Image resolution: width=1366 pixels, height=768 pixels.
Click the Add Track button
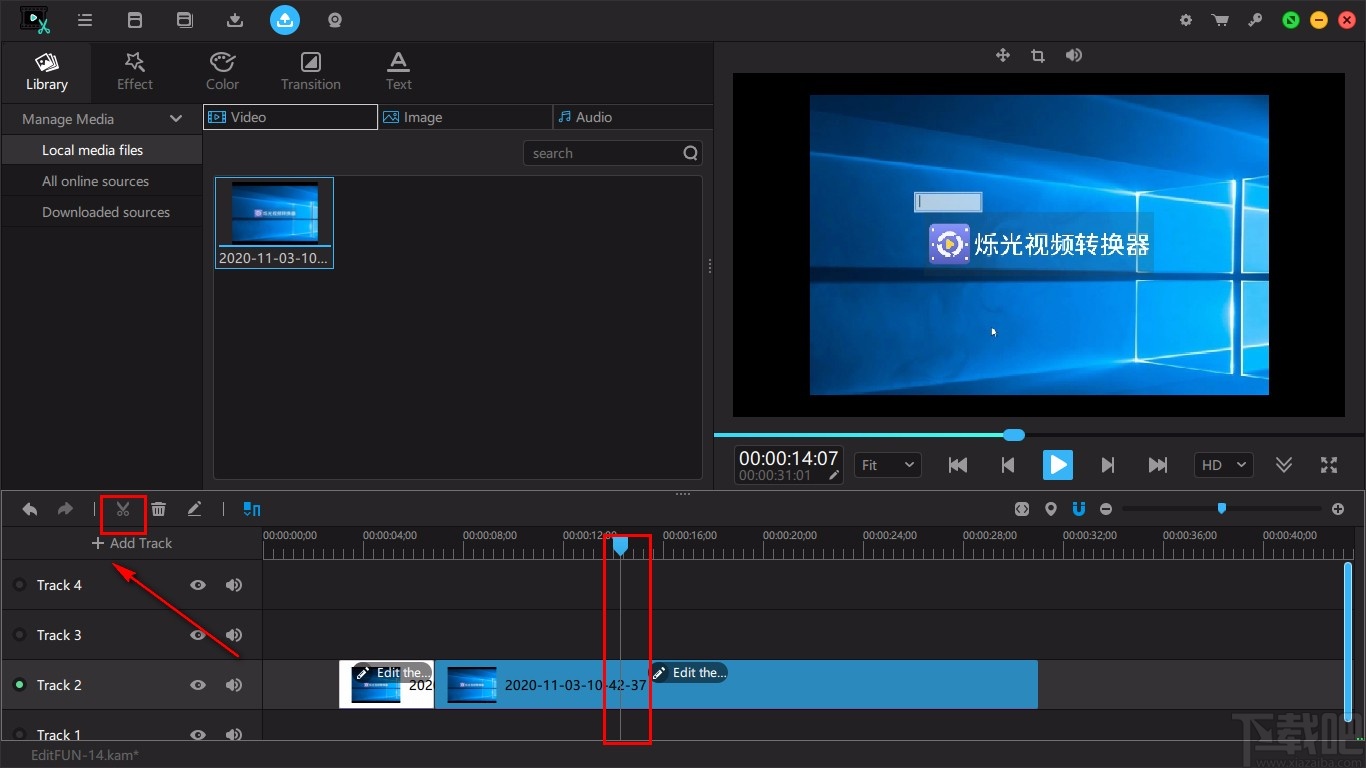(x=132, y=543)
